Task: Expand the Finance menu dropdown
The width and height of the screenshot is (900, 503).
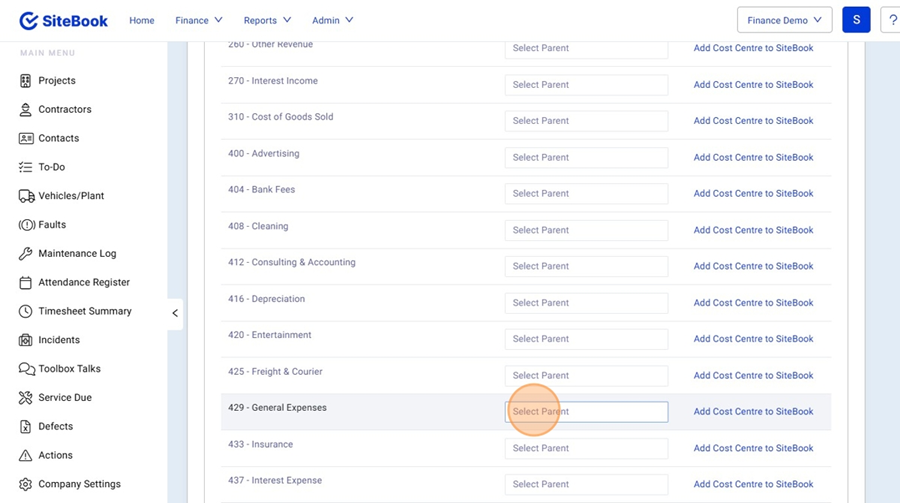Action: [199, 20]
